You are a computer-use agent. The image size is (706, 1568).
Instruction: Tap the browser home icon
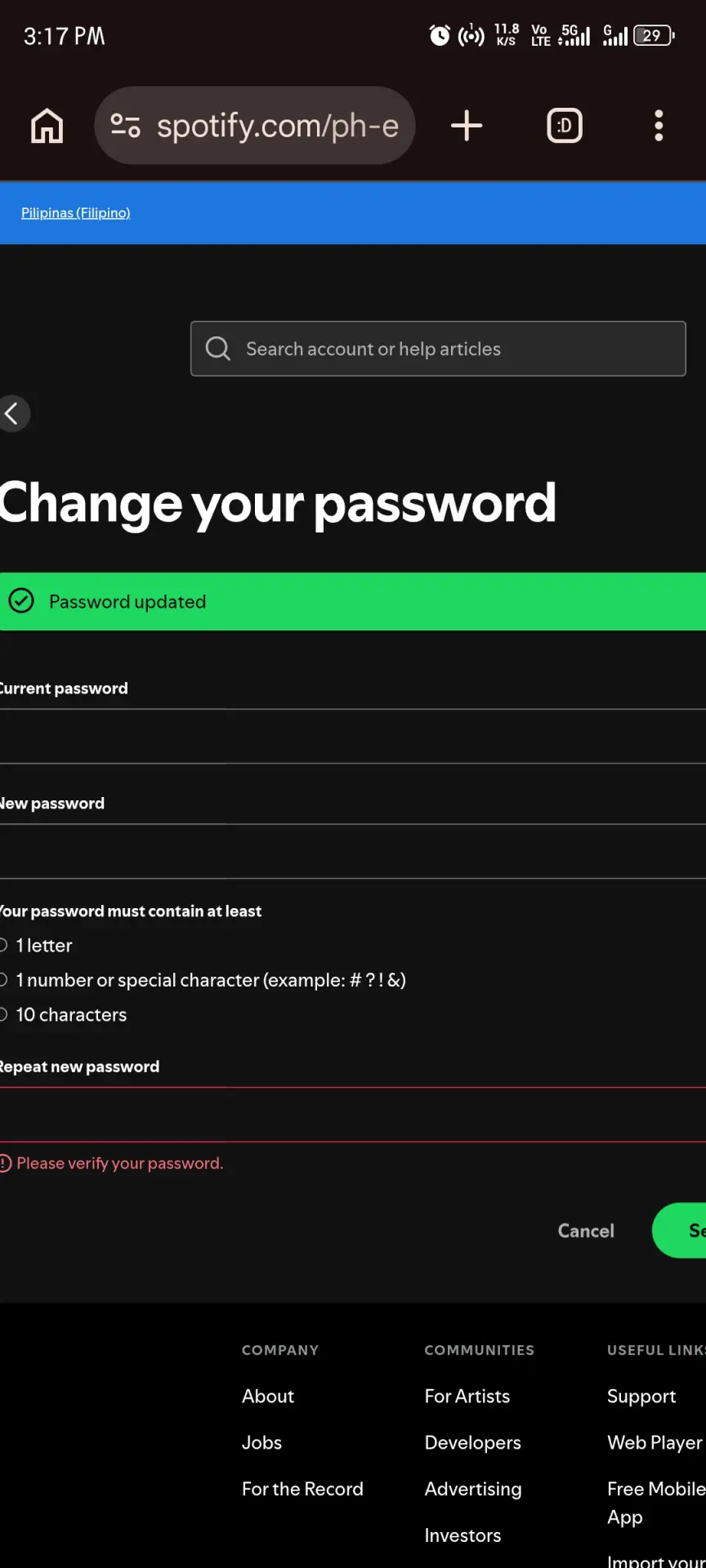click(47, 126)
